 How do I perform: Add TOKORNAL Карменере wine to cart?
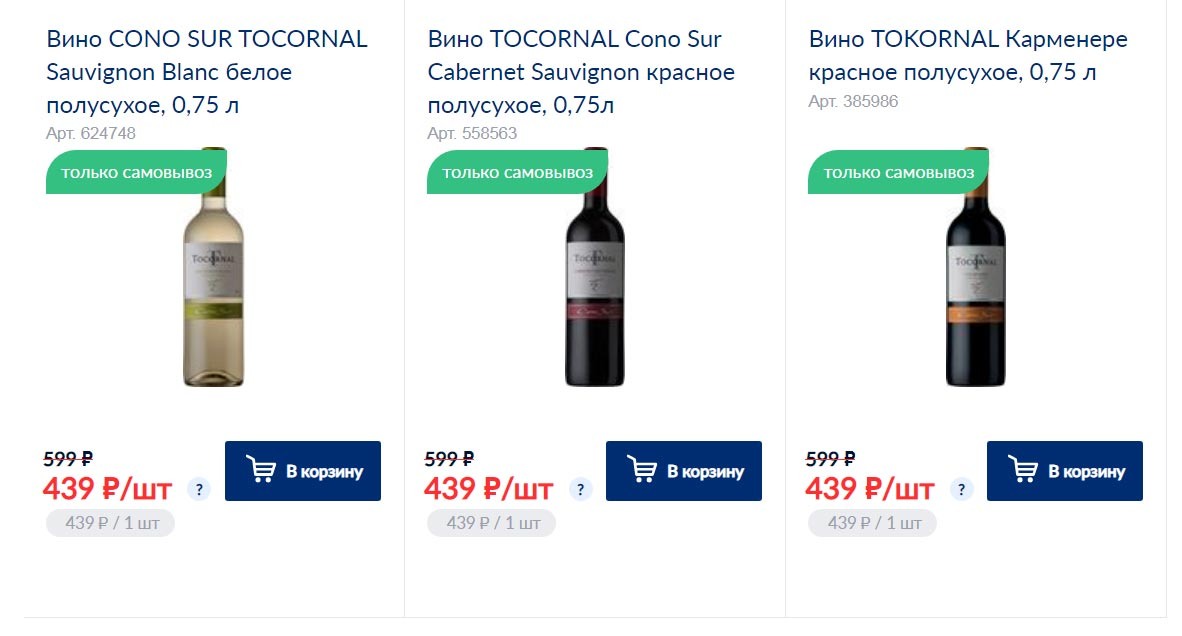point(1065,471)
